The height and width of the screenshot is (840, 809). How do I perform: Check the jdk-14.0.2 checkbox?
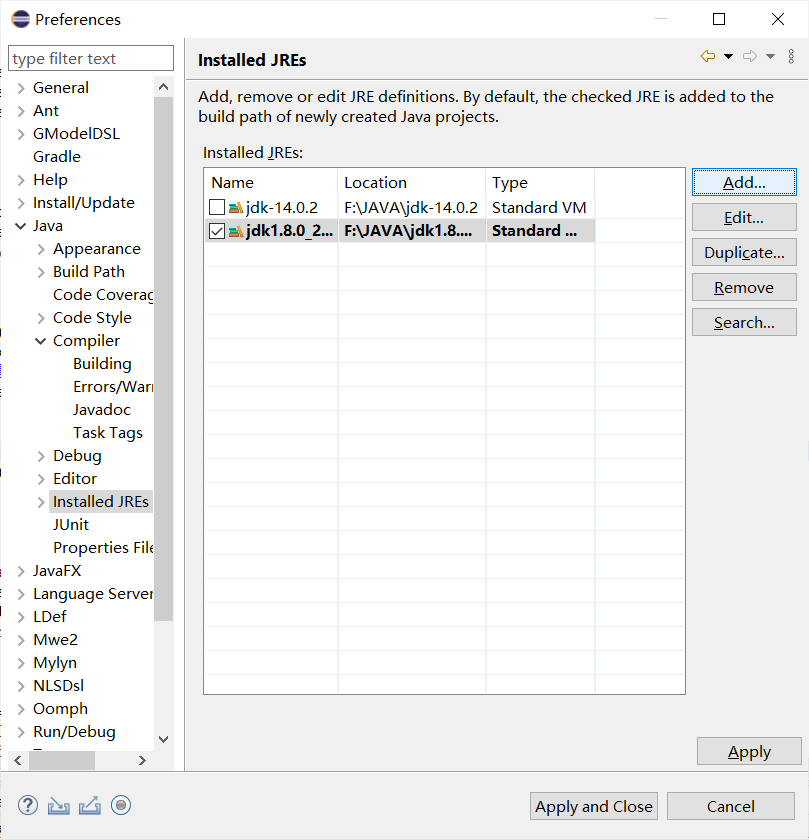(x=215, y=207)
